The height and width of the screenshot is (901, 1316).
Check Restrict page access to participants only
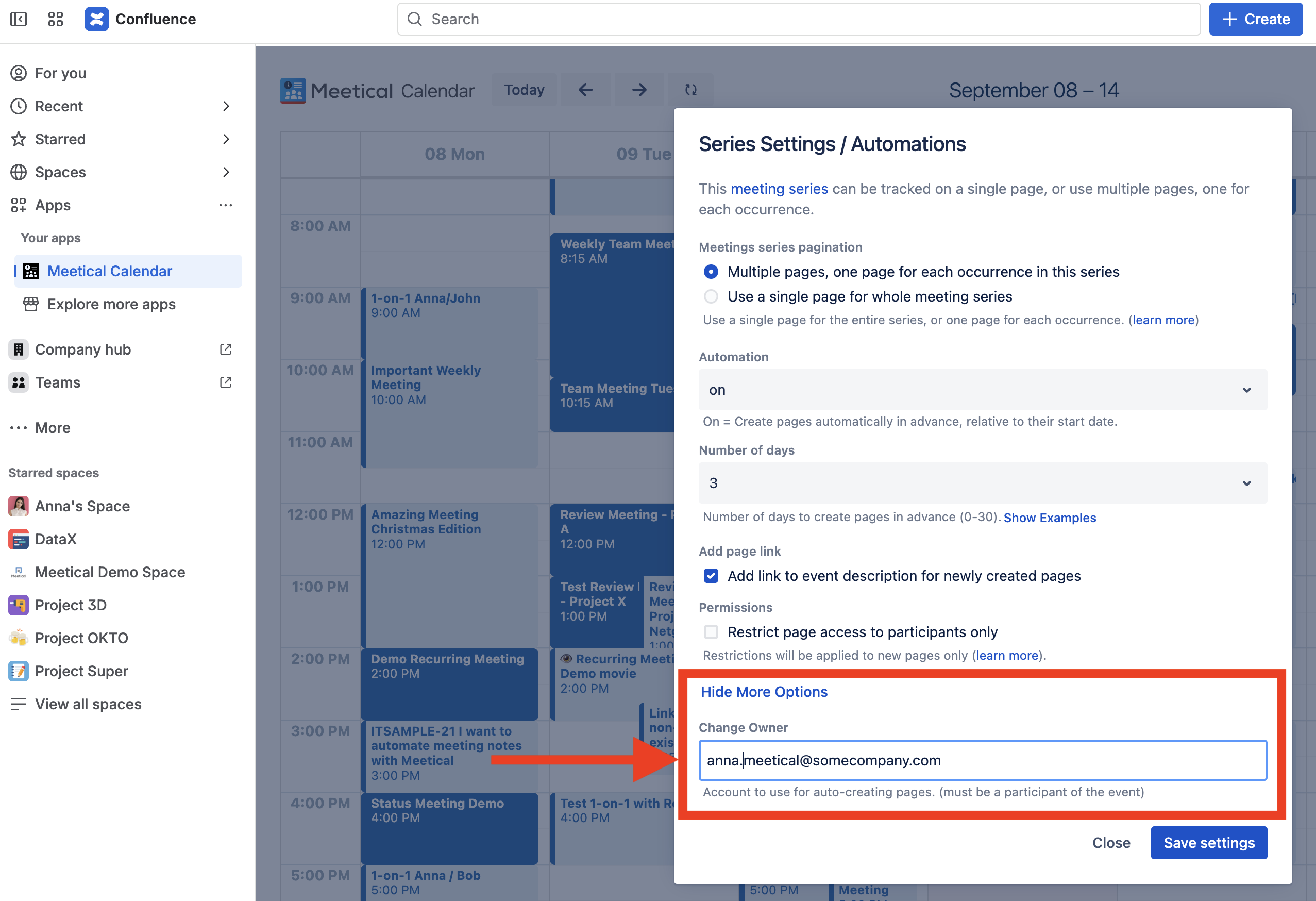pyautogui.click(x=711, y=632)
